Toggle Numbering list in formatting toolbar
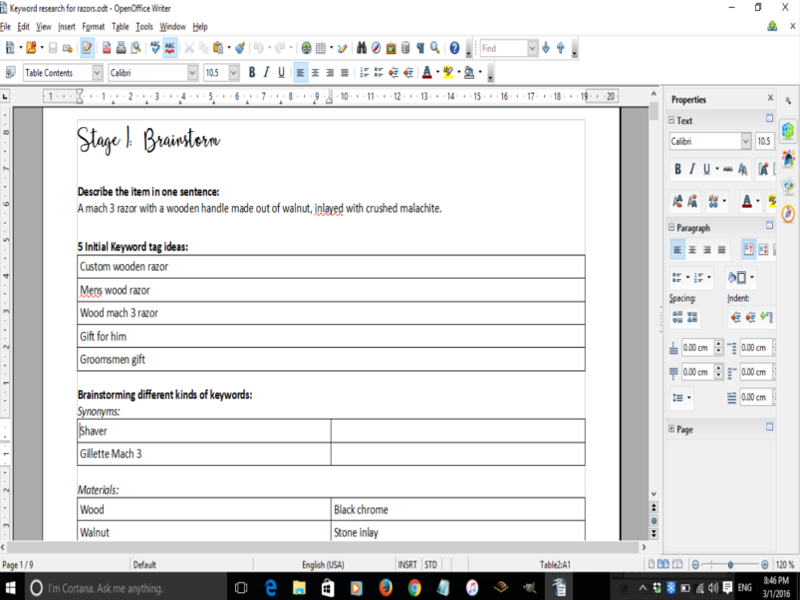Screen dimensions: 800x600 [x=364, y=72]
